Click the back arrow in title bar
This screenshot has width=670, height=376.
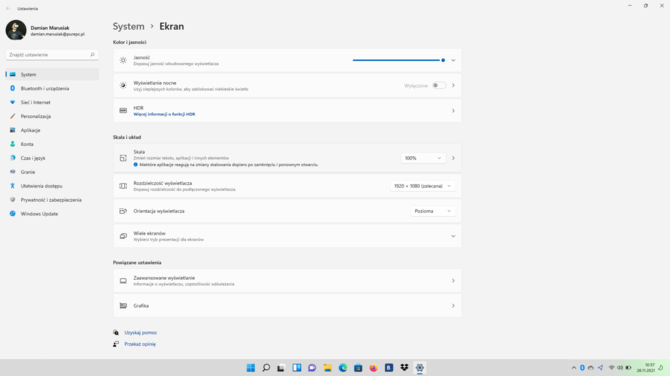(x=8, y=8)
